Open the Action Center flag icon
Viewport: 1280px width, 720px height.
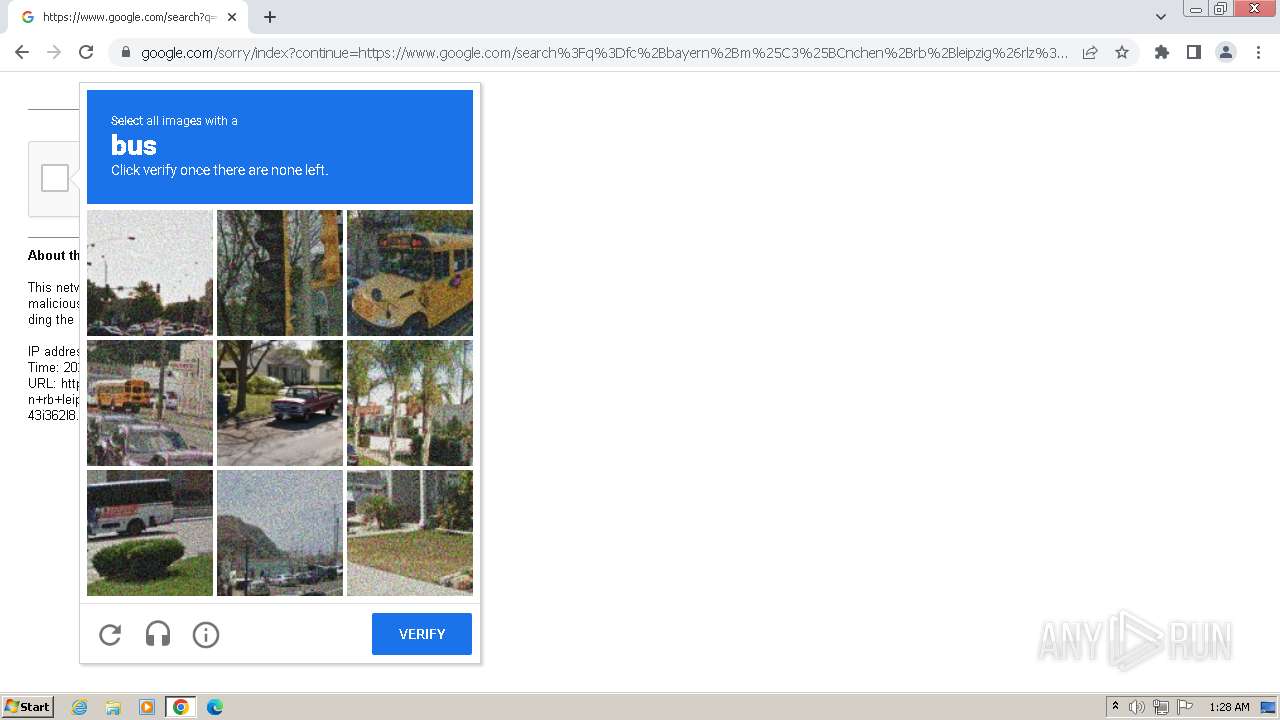click(1185, 707)
